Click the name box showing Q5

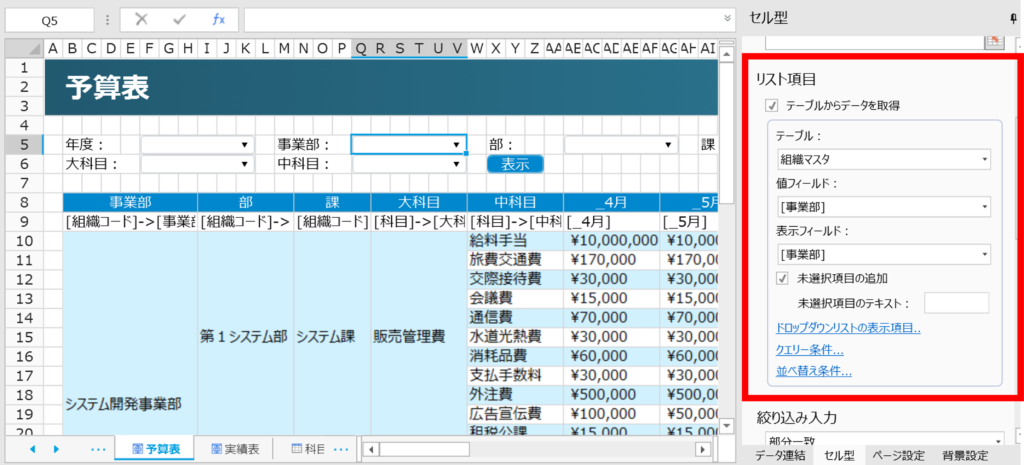pyautogui.click(x=50, y=20)
